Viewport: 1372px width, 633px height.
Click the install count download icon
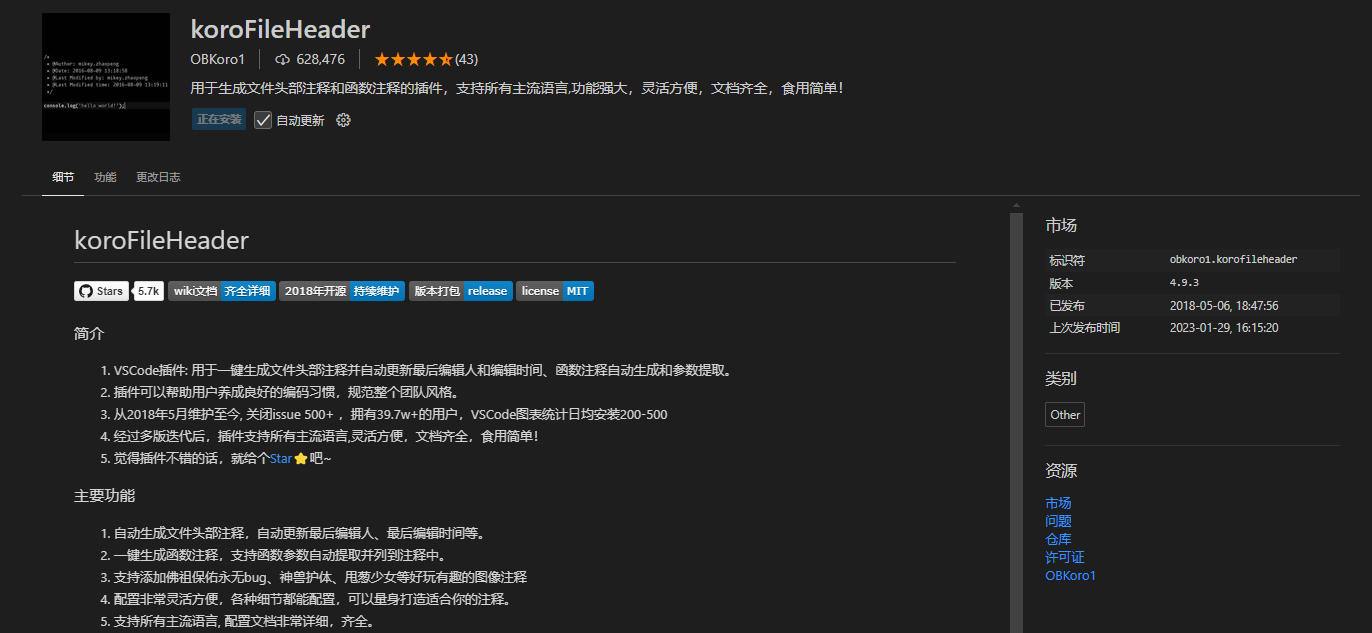click(x=282, y=59)
